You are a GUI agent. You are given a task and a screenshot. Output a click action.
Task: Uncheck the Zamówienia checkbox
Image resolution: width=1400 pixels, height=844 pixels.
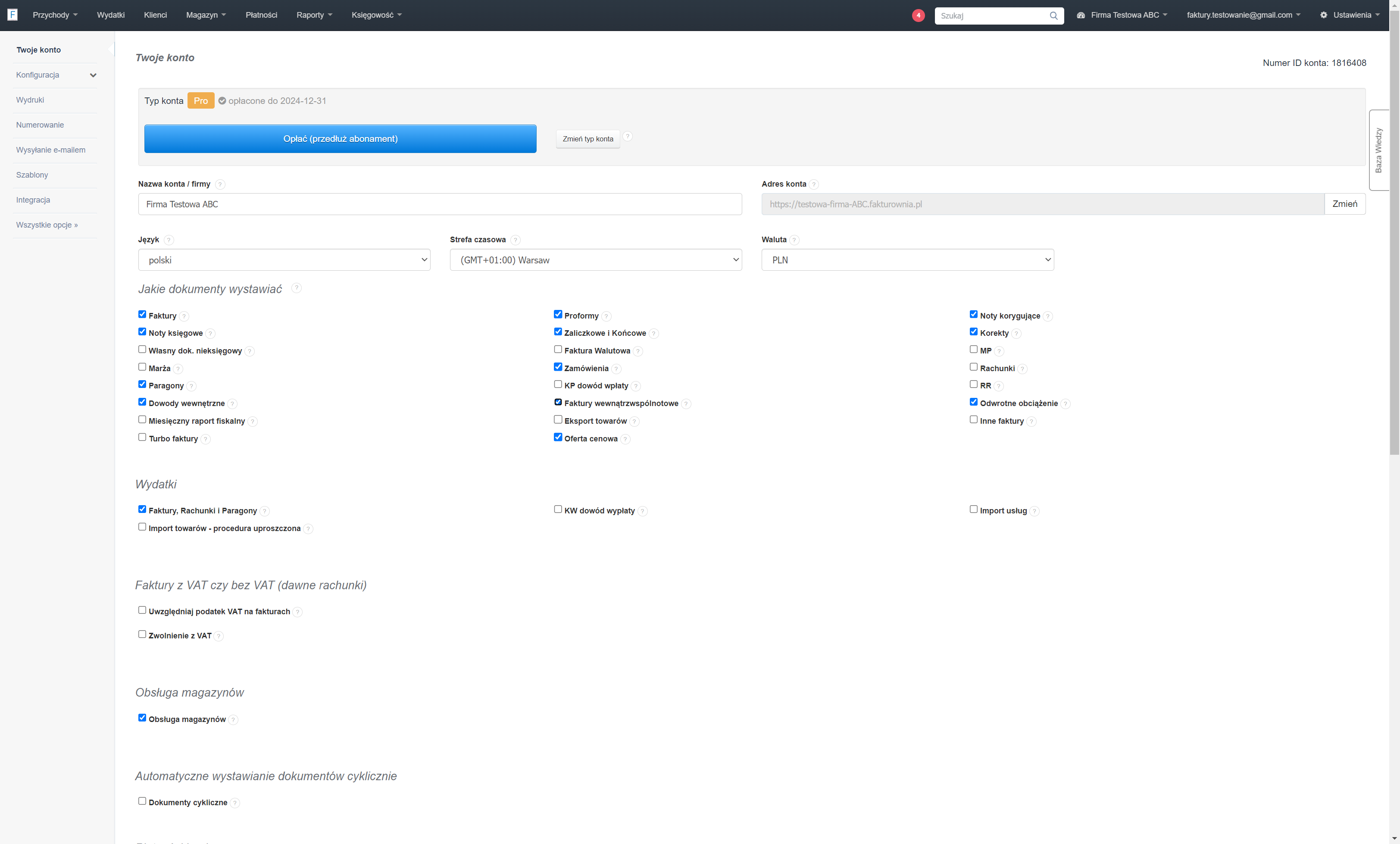pyautogui.click(x=558, y=367)
